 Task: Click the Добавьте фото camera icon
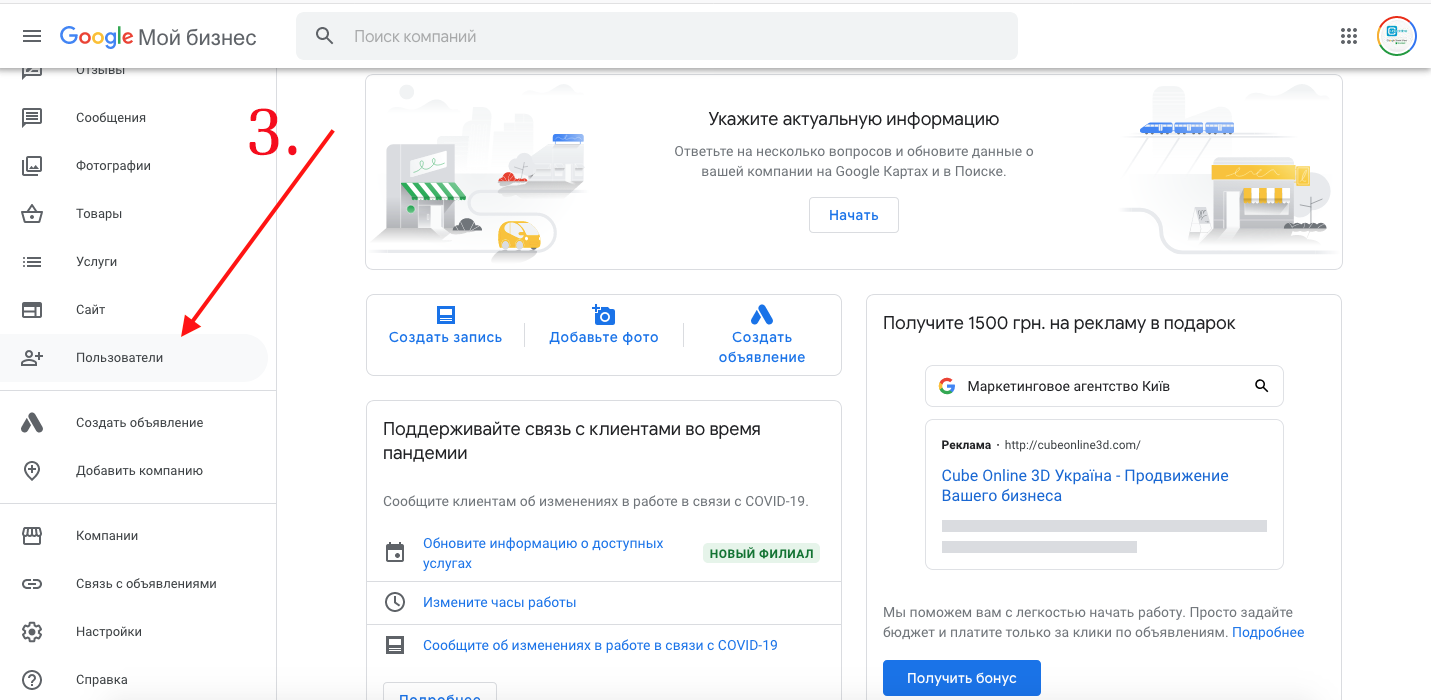click(603, 315)
